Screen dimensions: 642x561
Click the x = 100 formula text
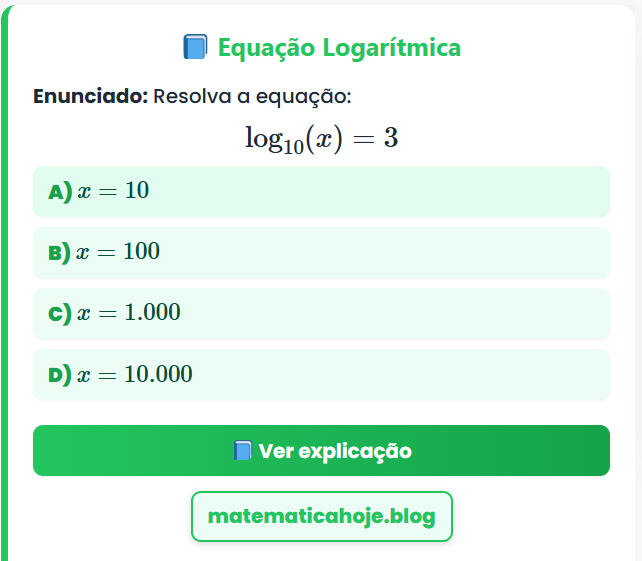[118, 252]
